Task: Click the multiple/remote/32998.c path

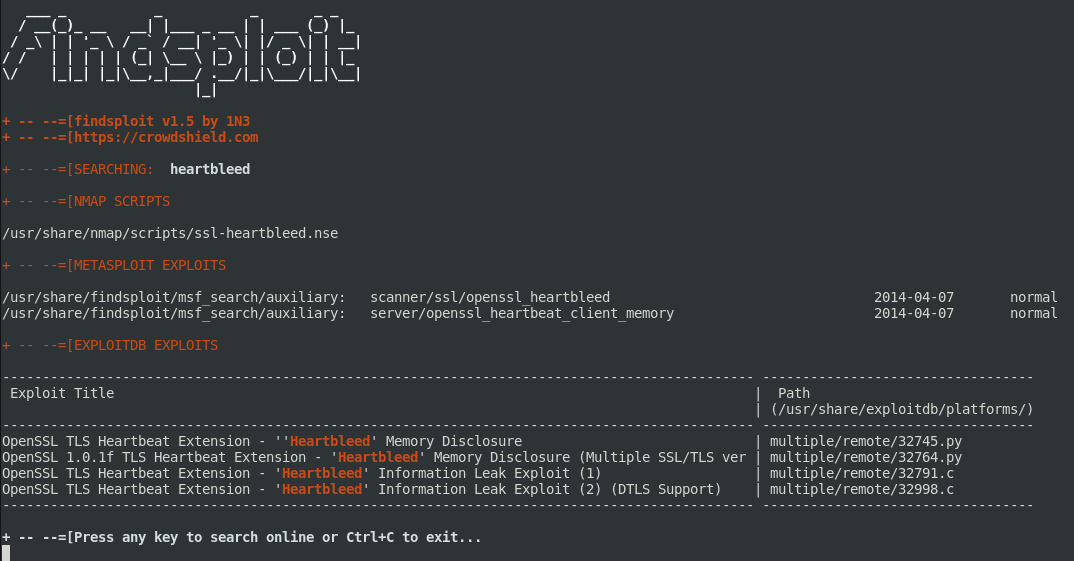Action: [862, 490]
